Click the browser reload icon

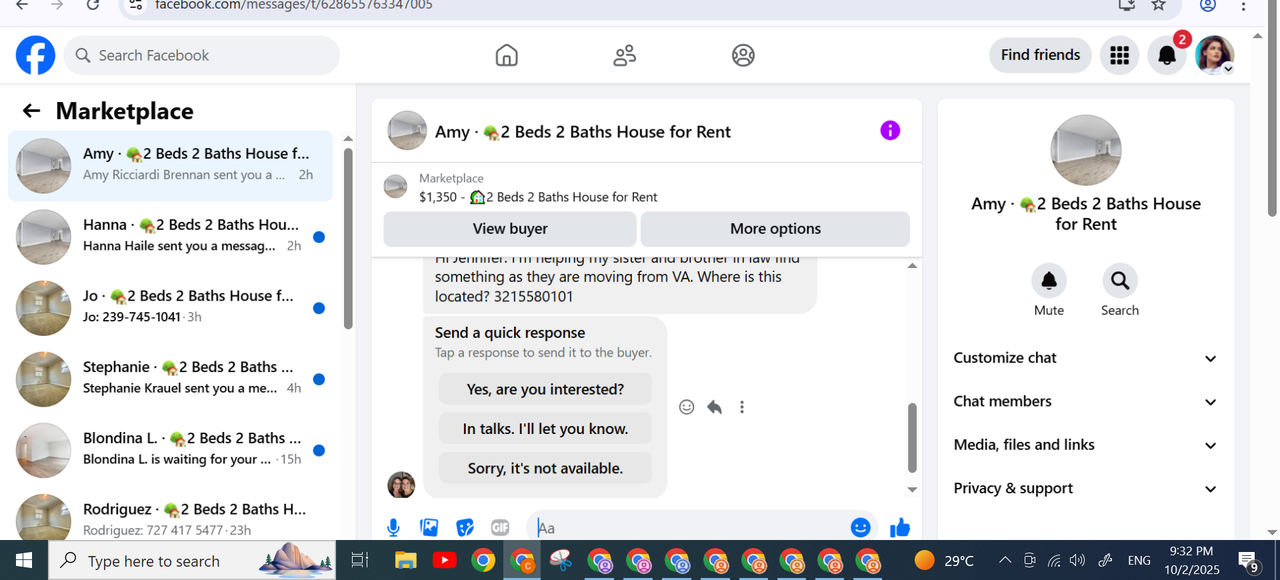[x=93, y=5]
